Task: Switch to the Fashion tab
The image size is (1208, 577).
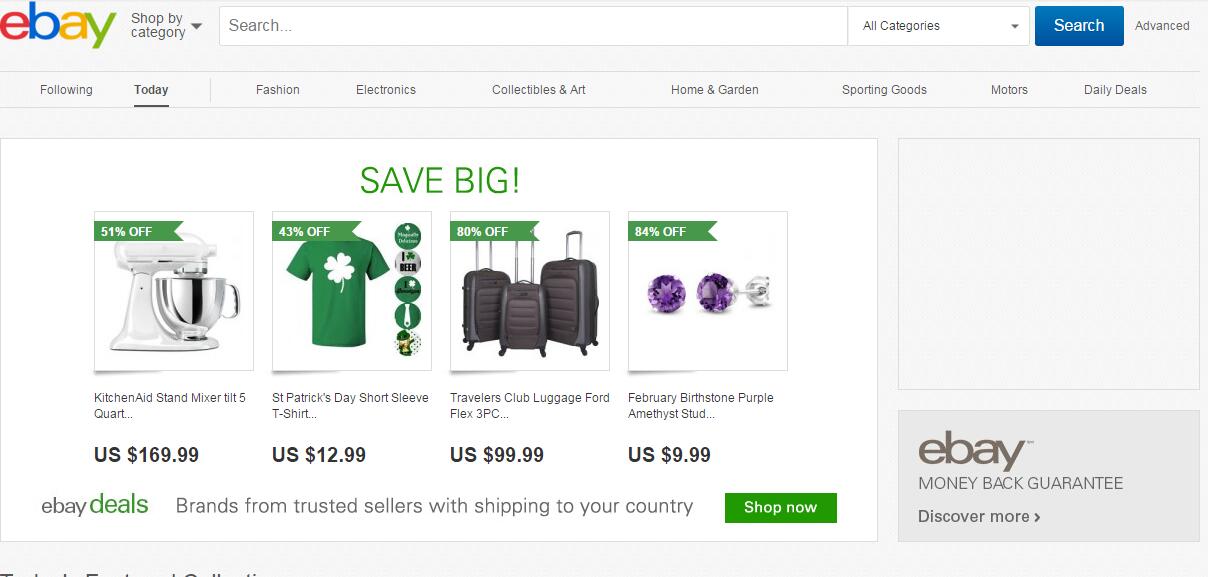Action: click(x=278, y=90)
